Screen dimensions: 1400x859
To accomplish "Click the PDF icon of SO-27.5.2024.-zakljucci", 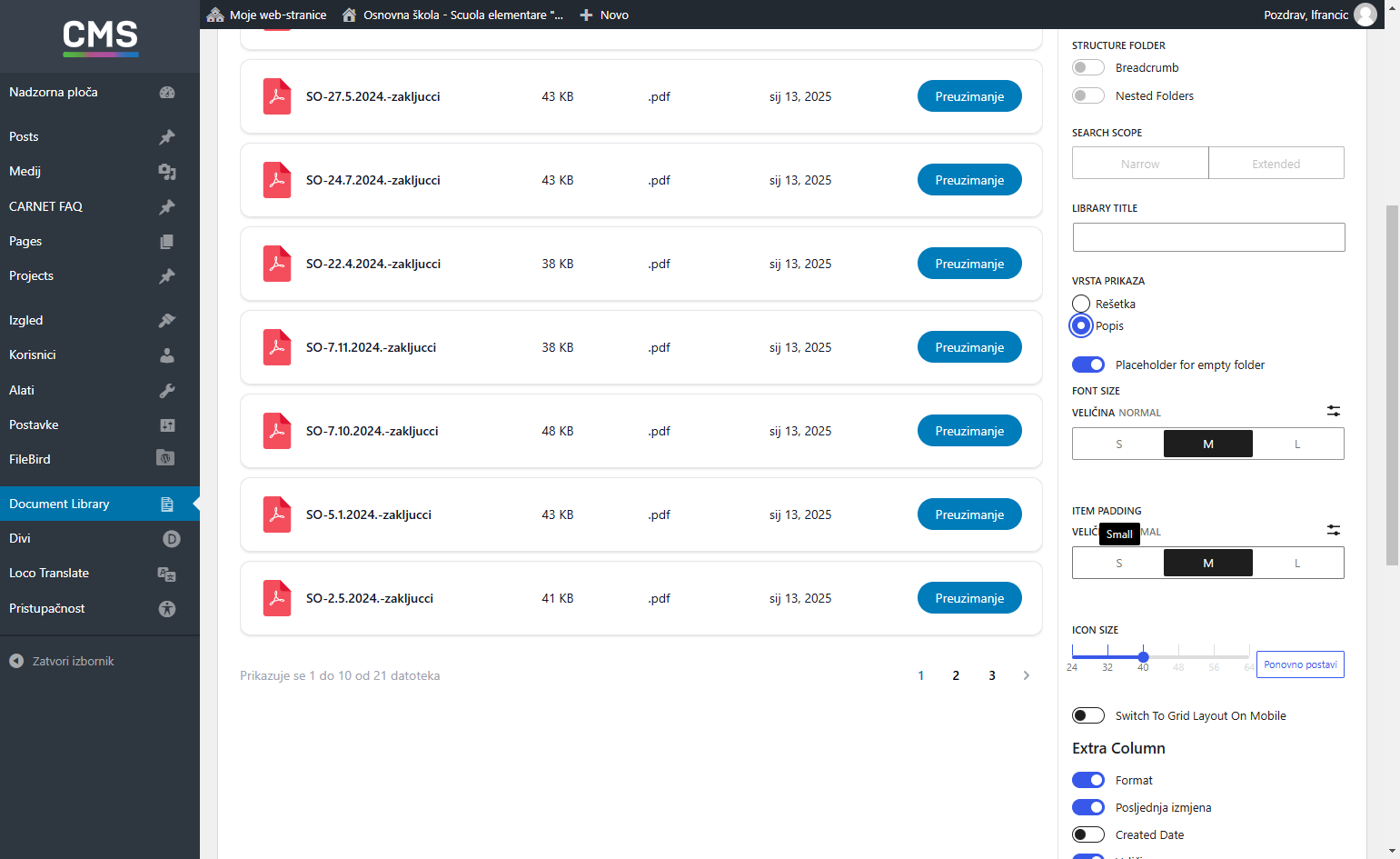I will click(277, 96).
